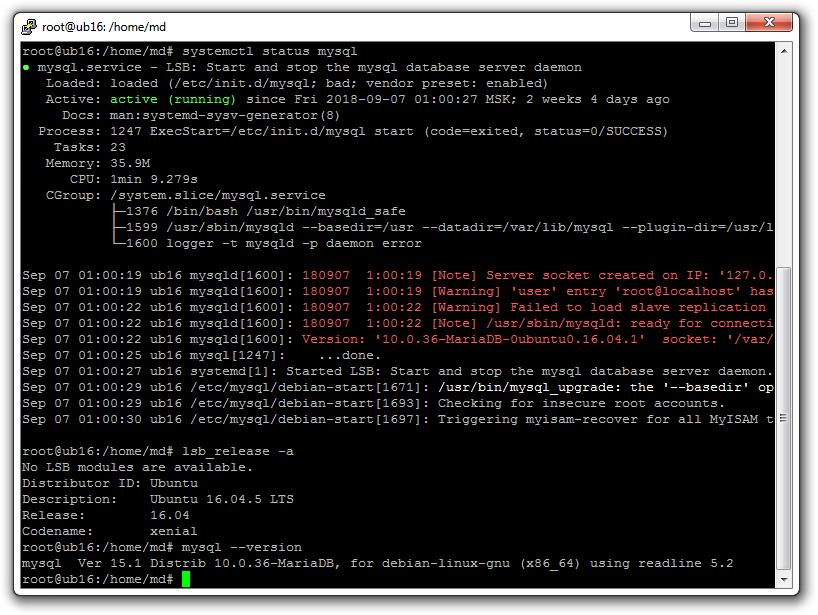818x615 pixels.
Task: Click the /usr/bin/mysqld_safe process entry
Action: [x=285, y=211]
